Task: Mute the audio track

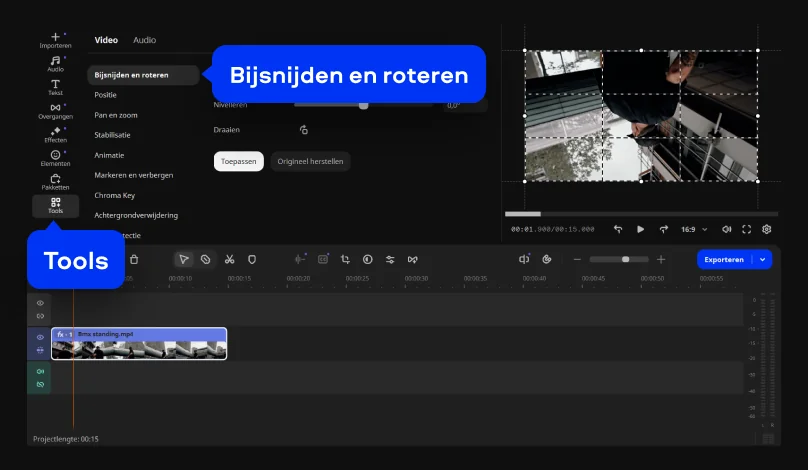Action: 40,371
